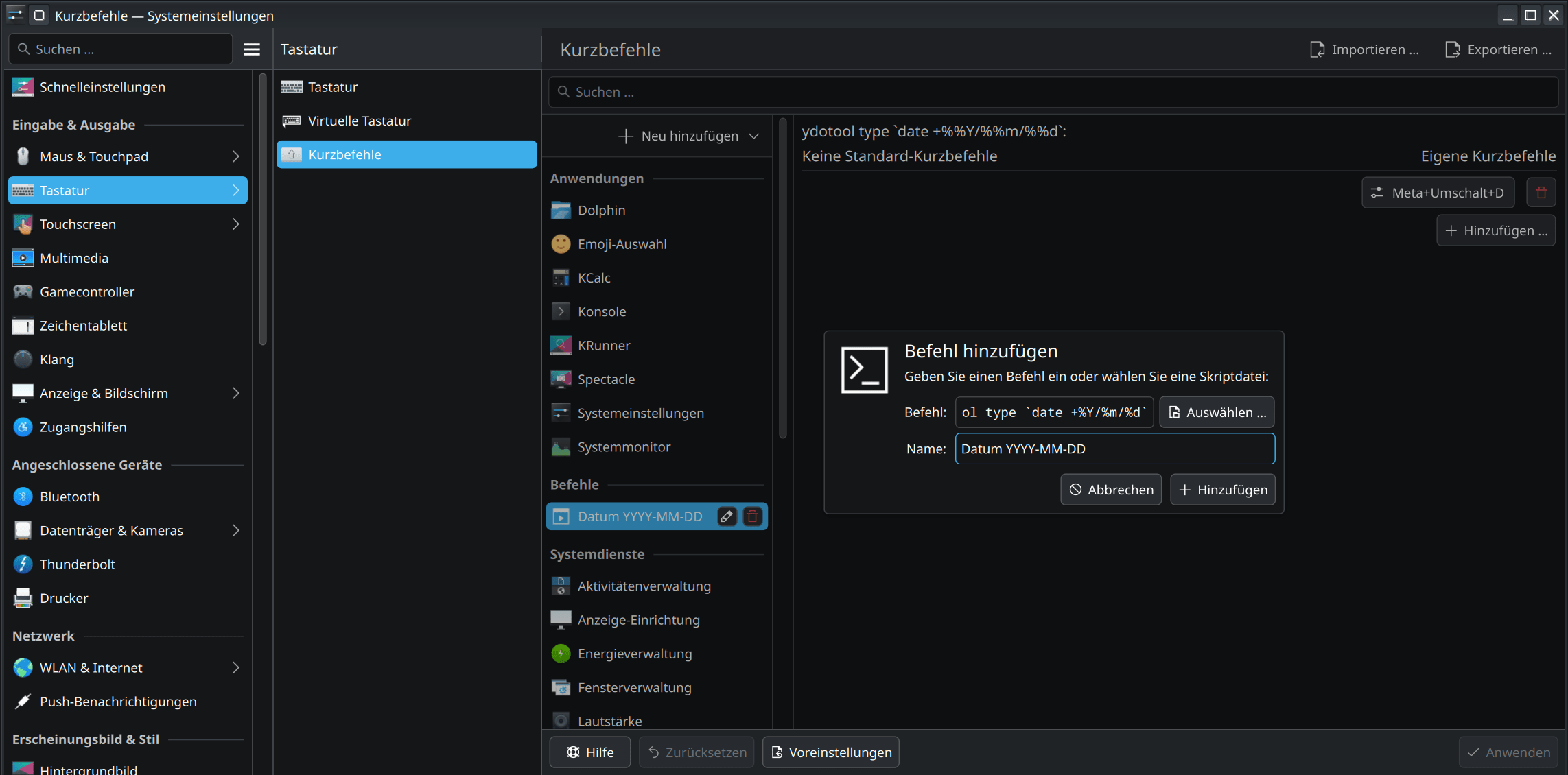1568x775 pixels.
Task: Open Thunderbolt settings in the sidebar
Action: pos(77,564)
